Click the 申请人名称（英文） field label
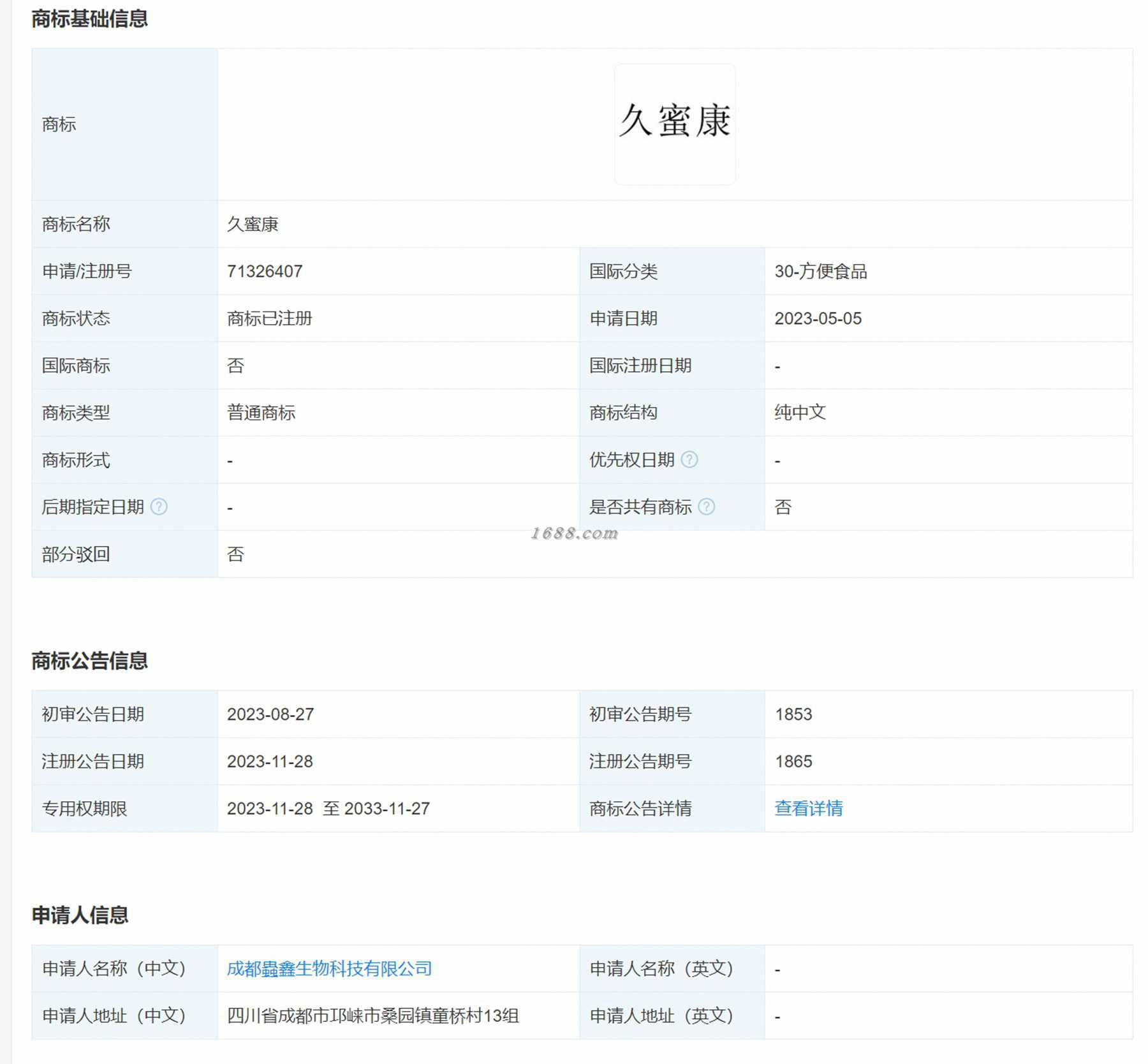This screenshot has width=1148, height=1064. pyautogui.click(x=662, y=969)
